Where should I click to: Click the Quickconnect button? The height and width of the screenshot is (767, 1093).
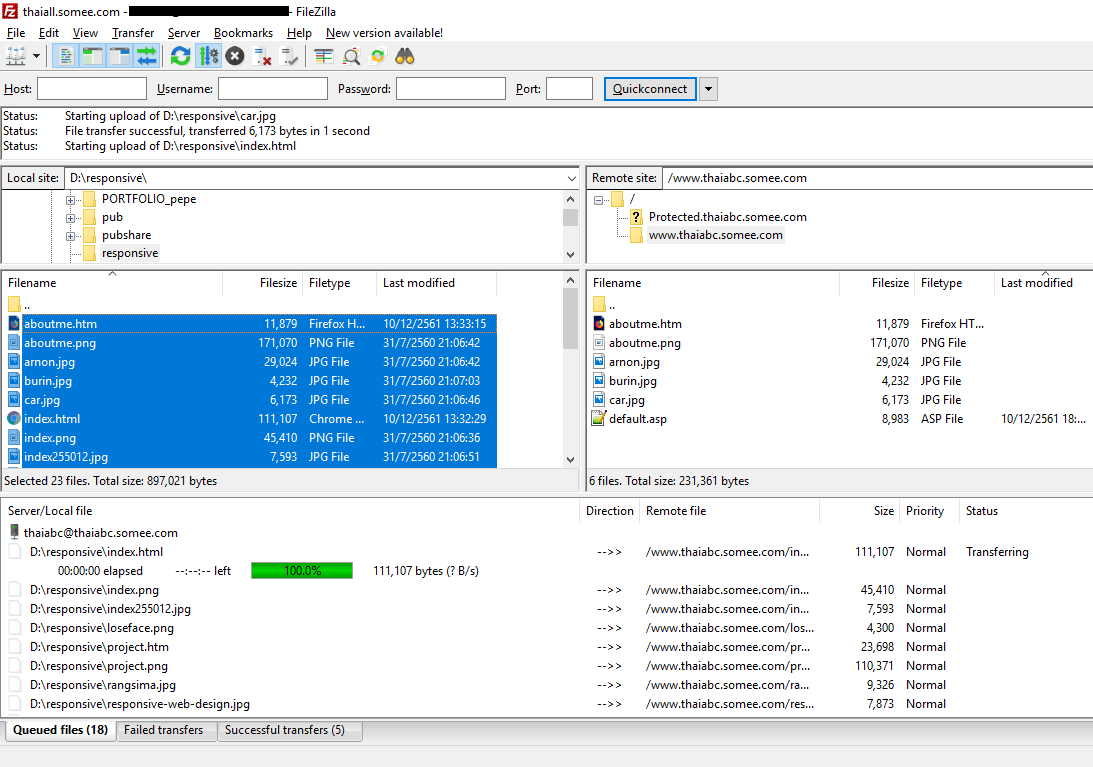[650, 89]
